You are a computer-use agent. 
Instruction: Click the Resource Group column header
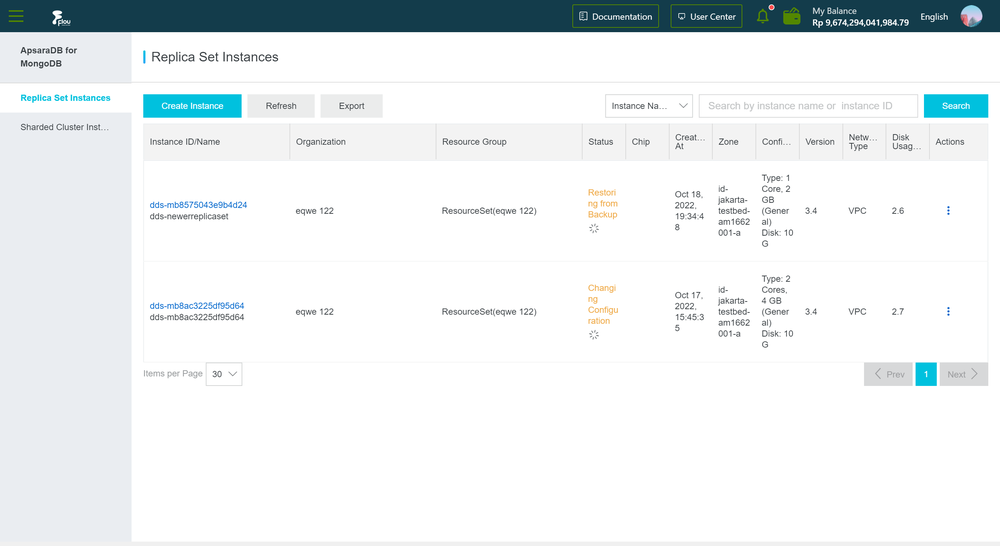474,142
